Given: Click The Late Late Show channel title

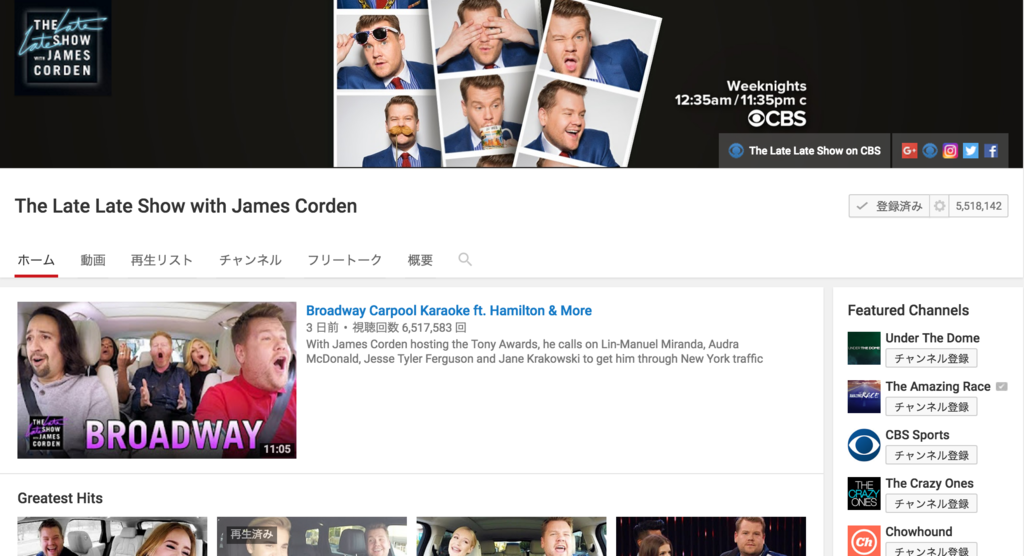Looking at the screenshot, I should (x=186, y=206).
